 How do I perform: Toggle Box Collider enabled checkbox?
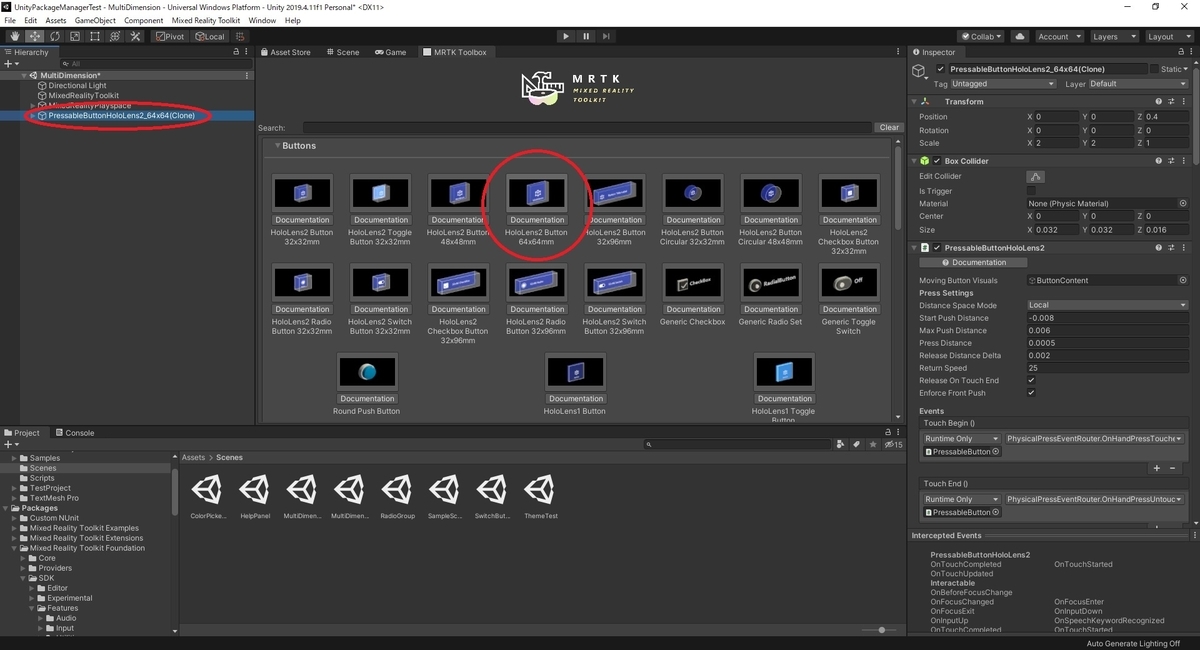point(938,160)
